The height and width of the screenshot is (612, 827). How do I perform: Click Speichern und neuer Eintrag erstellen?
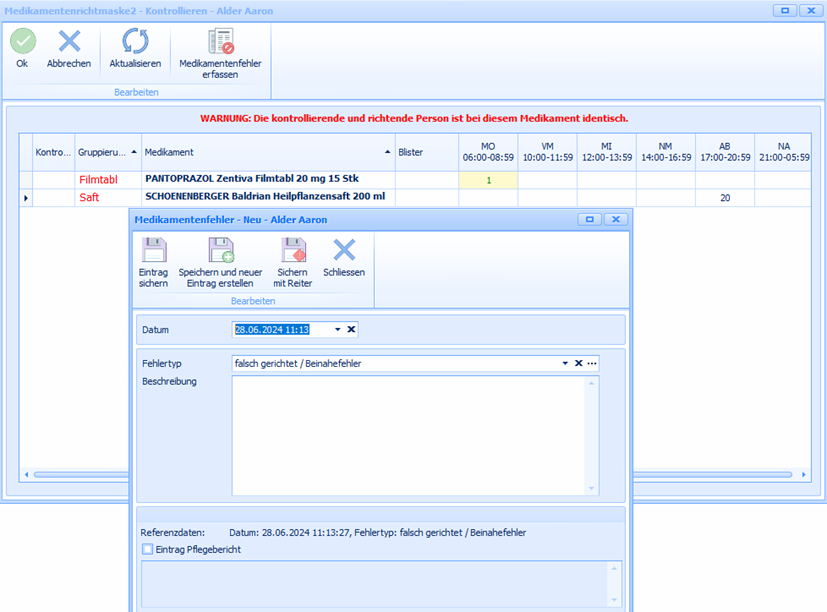pos(220,250)
